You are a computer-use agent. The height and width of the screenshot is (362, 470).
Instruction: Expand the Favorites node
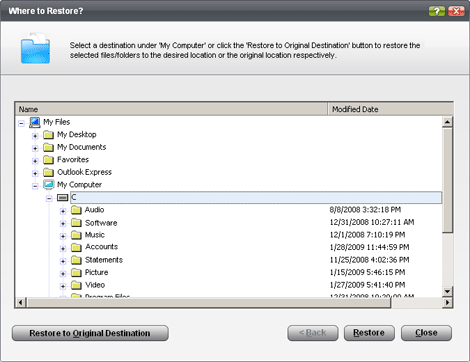[35, 161]
